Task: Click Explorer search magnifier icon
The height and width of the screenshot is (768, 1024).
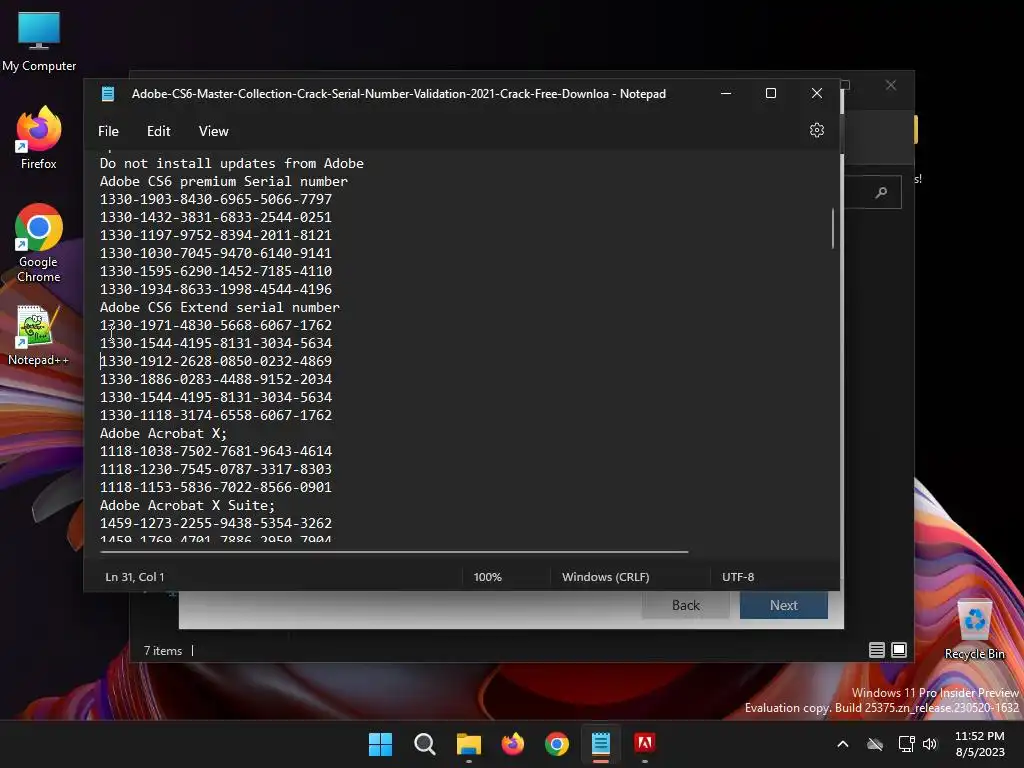Action: [x=881, y=192]
